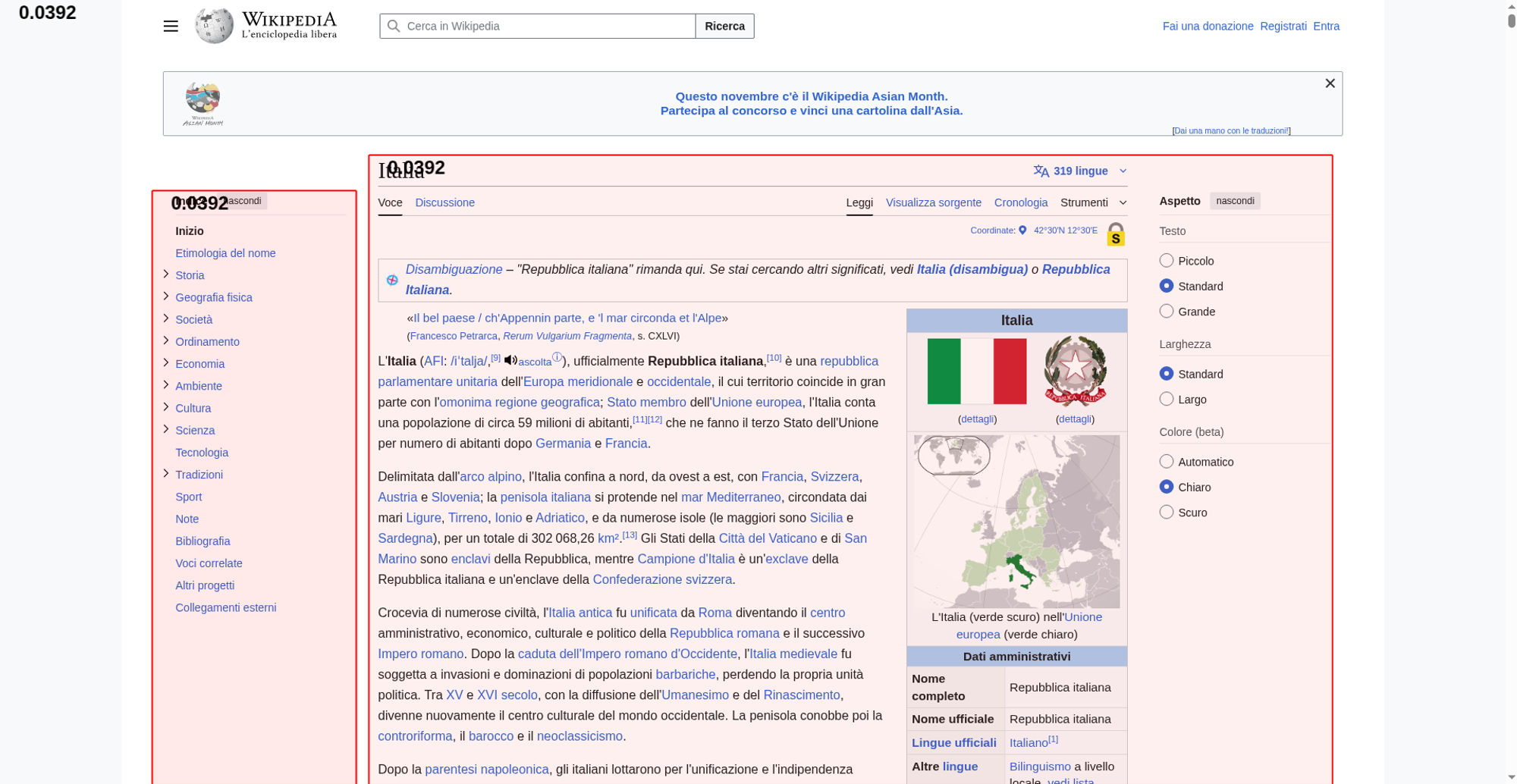Click the Italian Republic emblem image
The width and height of the screenshot is (1517, 784).
coord(1075,372)
